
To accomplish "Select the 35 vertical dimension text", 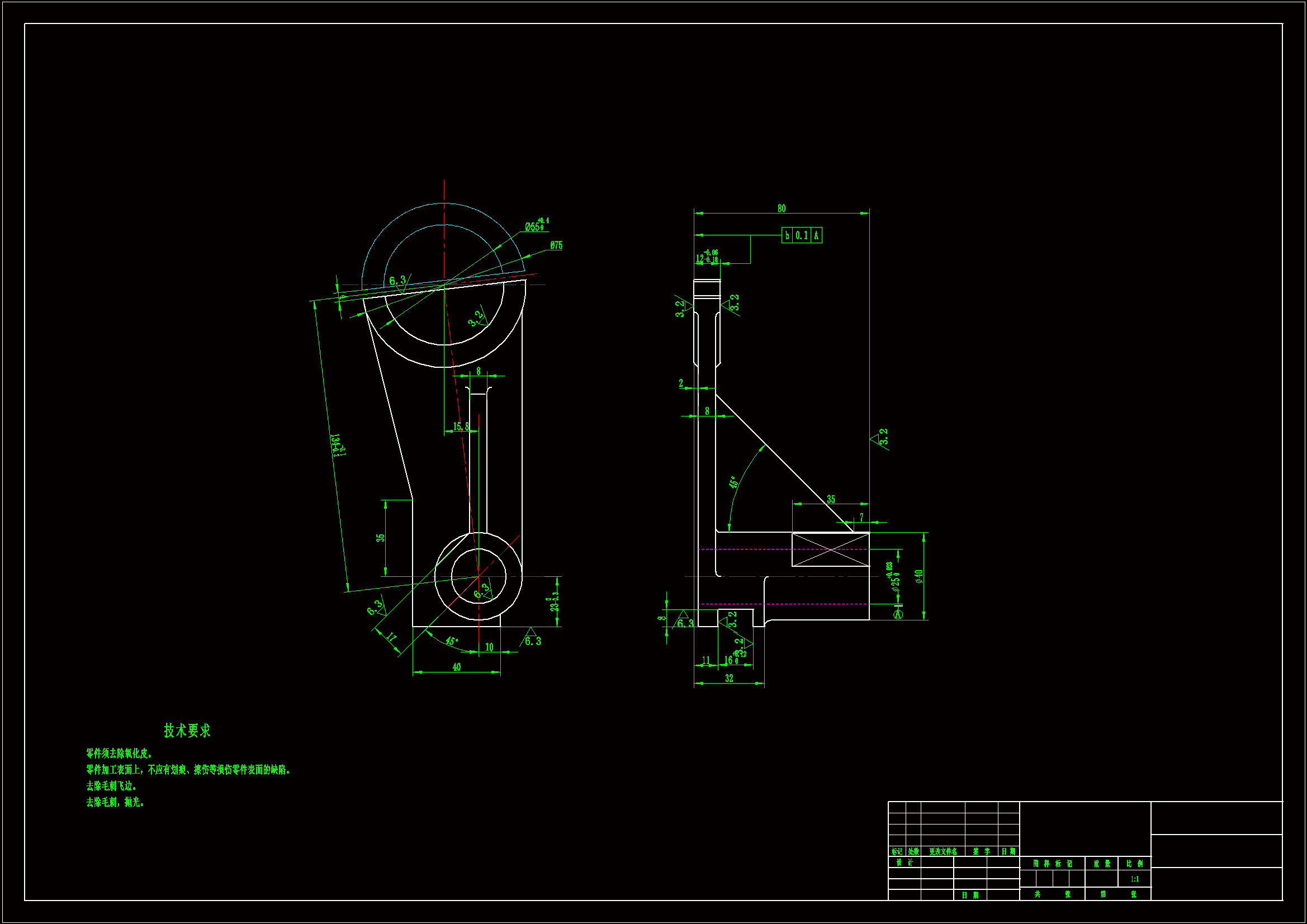I will (x=380, y=537).
